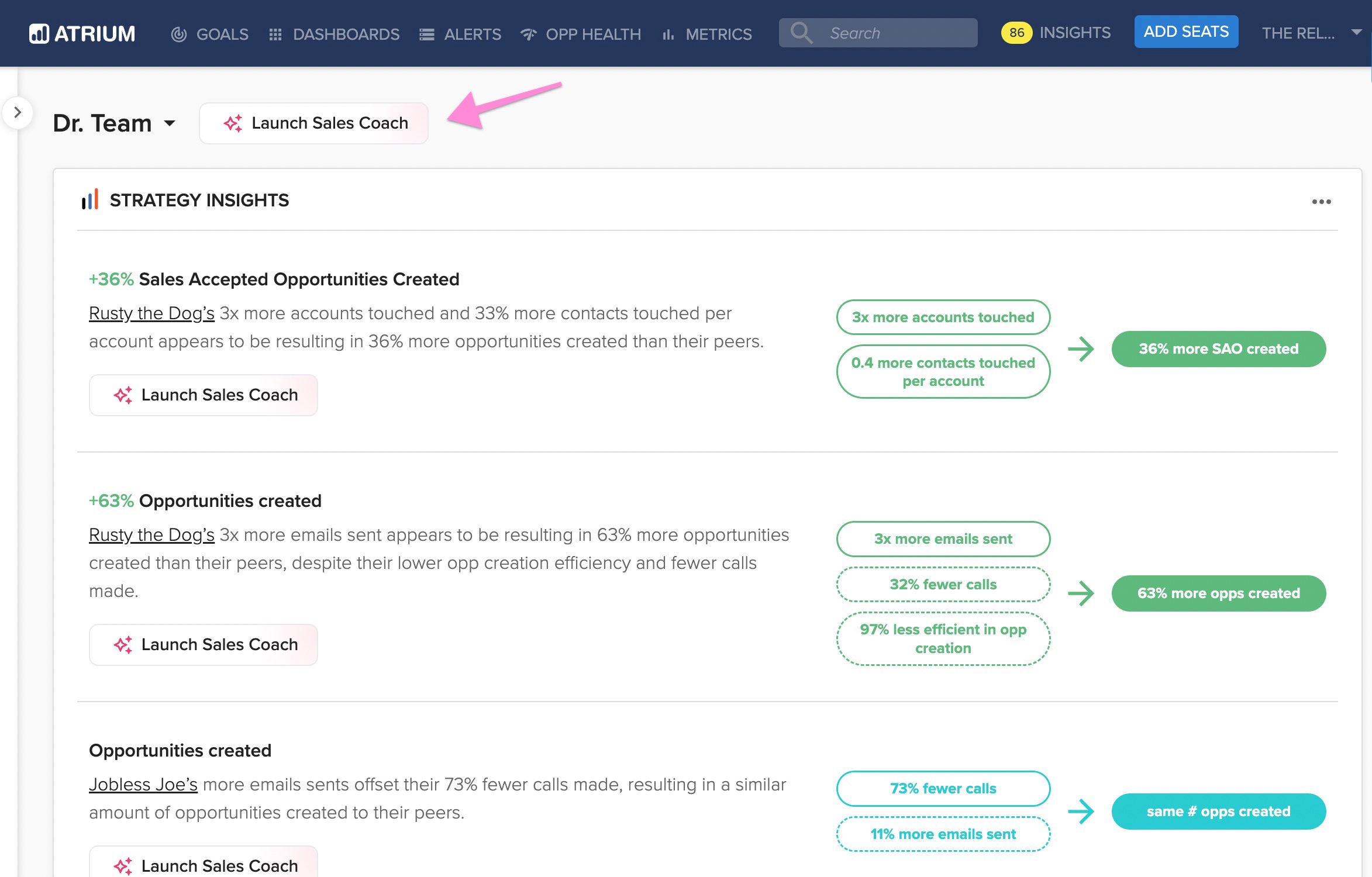
Task: Open Rusty the Dog's link under +36% insight
Action: pyautogui.click(x=151, y=313)
